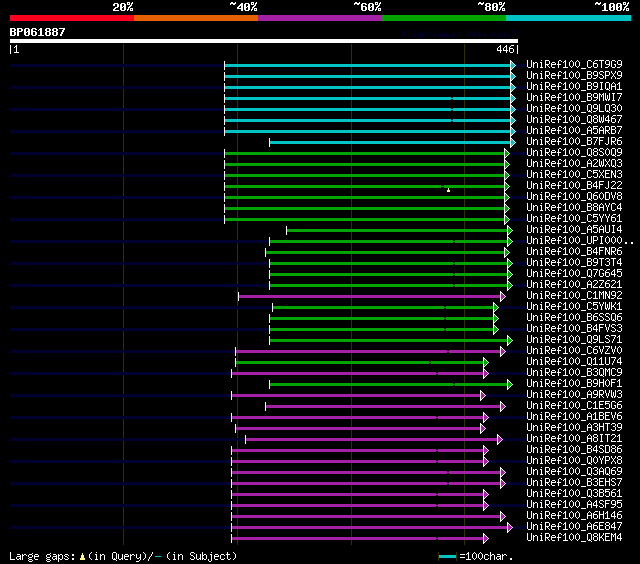Click the UniRef100_A5AUI4 label
640x564 pixels.
pos(574,230)
